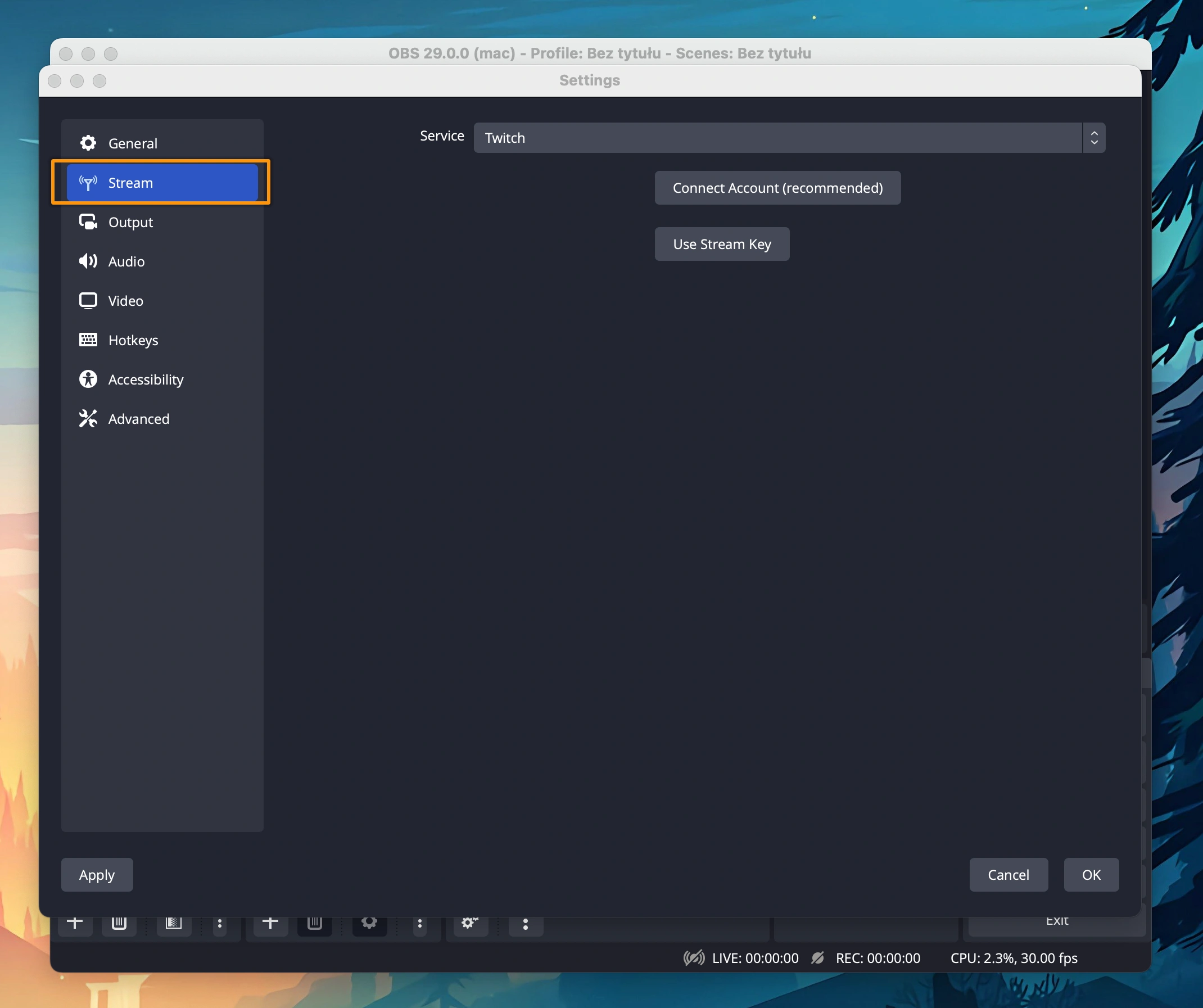Image resolution: width=1203 pixels, height=1008 pixels.
Task: Click the Output section icon
Action: (x=88, y=222)
